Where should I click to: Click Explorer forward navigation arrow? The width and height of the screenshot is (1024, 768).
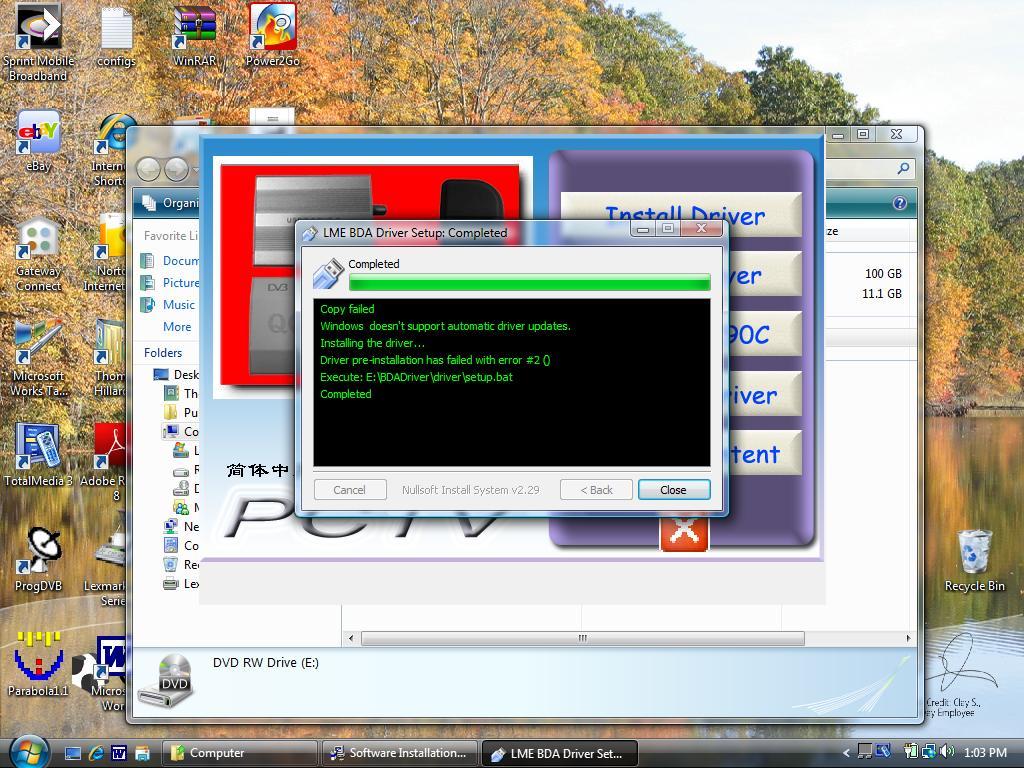click(x=176, y=169)
